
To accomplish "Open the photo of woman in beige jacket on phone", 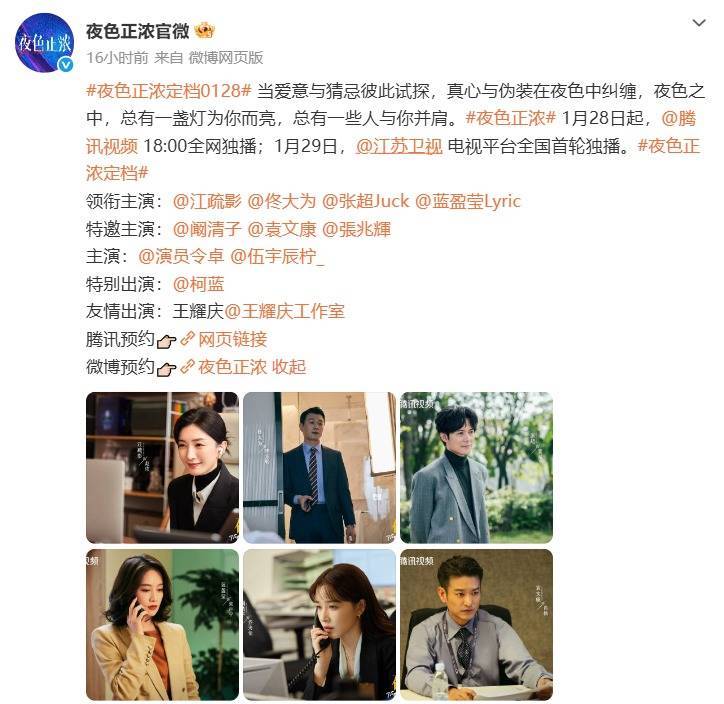I will [163, 625].
